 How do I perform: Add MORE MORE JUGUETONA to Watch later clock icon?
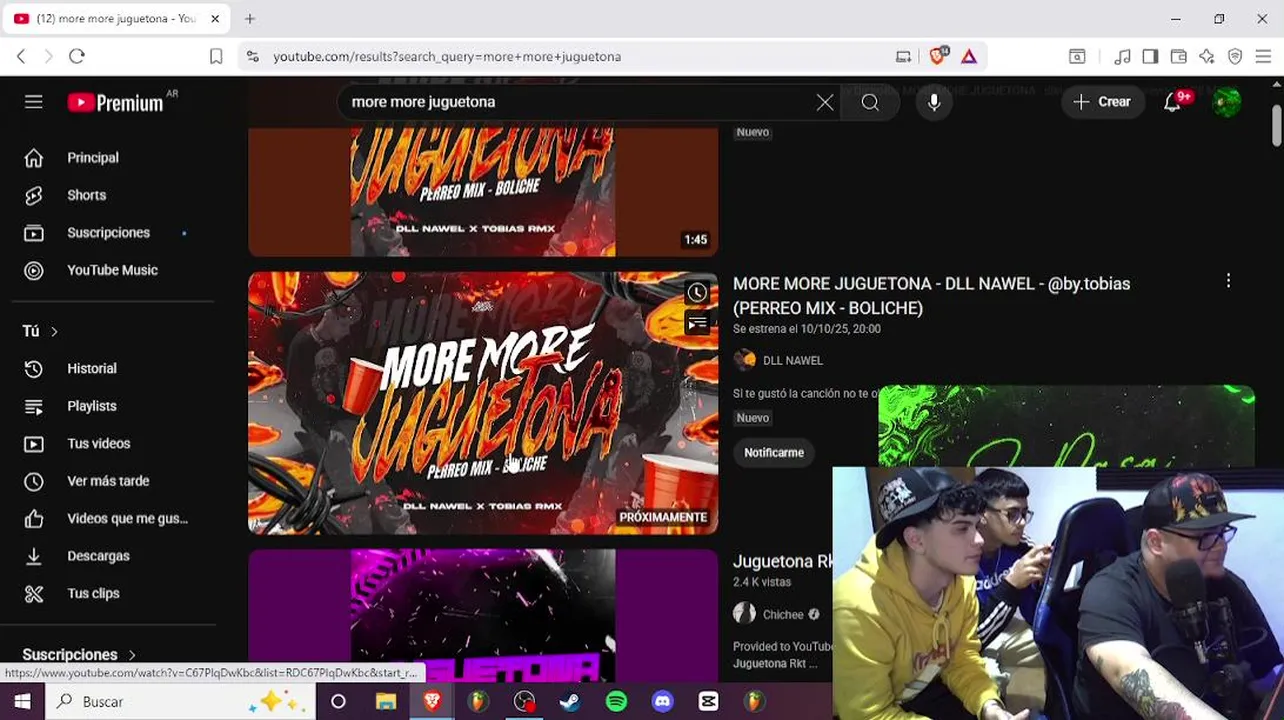pyautogui.click(x=697, y=293)
